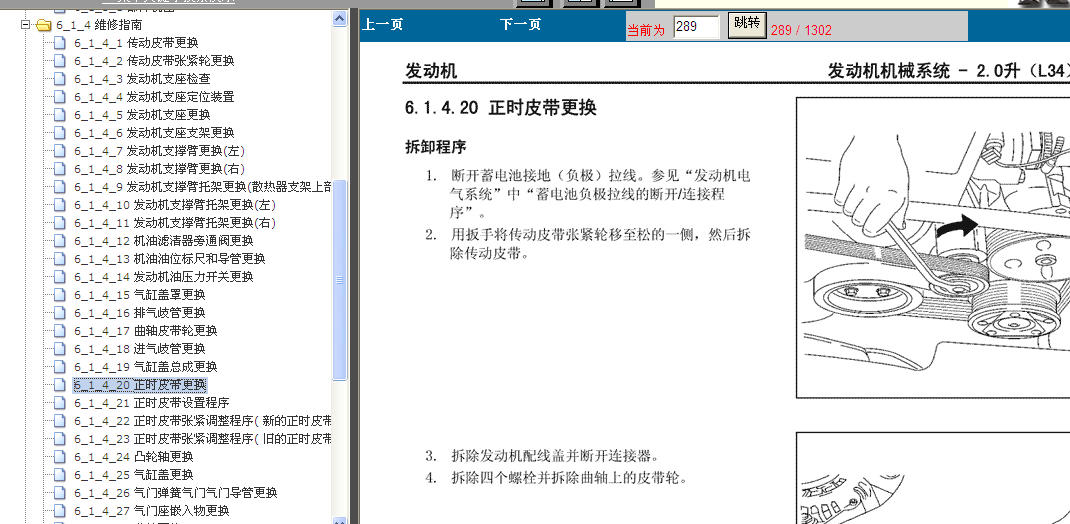Open 6_1_4_27 气门座嵌入物更换 topic
Viewport: 1070px width, 524px height.
[151, 510]
